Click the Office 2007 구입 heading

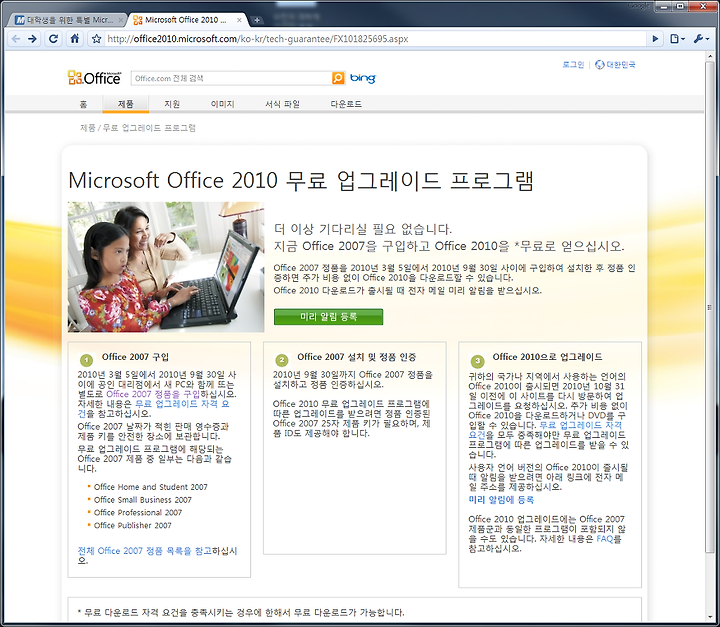point(135,357)
